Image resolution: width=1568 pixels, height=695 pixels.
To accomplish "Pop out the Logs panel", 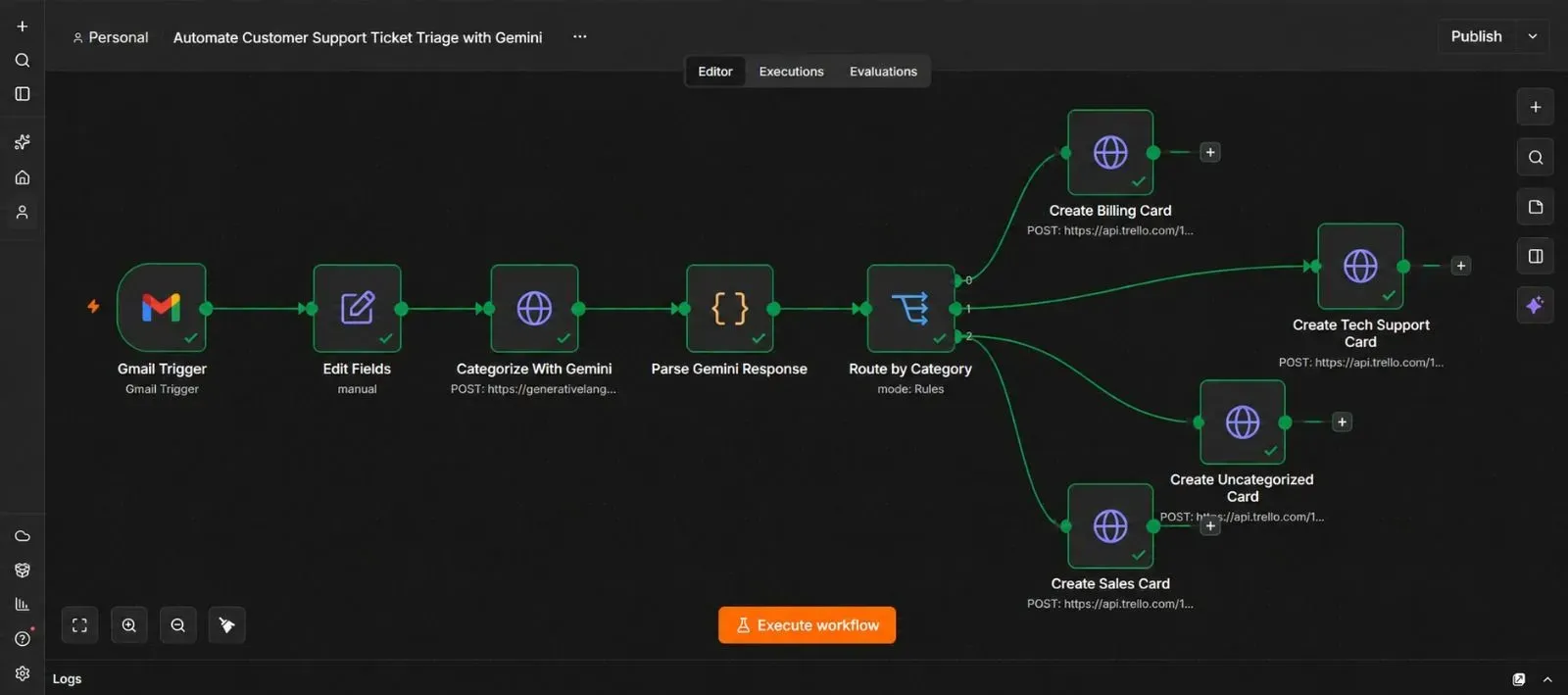I will tap(1519, 679).
